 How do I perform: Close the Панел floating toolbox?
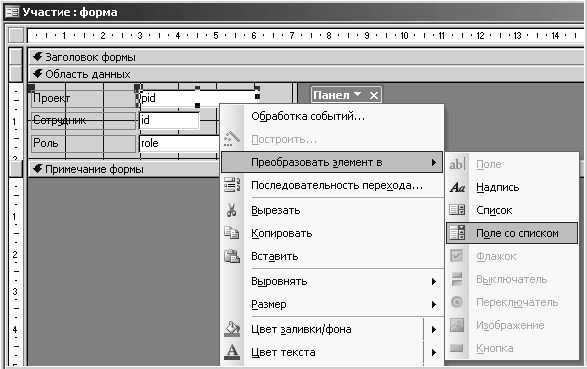[374, 95]
